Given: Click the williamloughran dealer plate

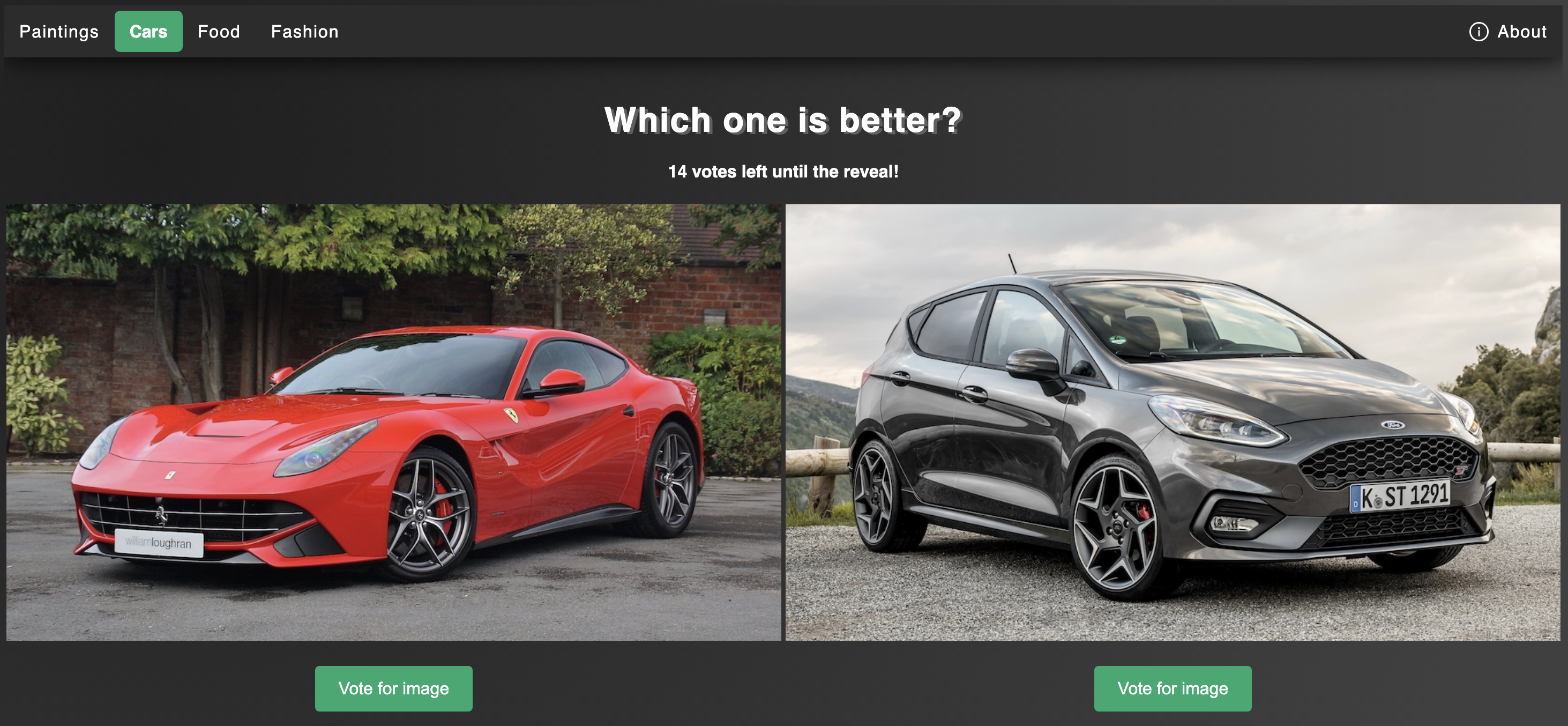Looking at the screenshot, I should pos(159,543).
